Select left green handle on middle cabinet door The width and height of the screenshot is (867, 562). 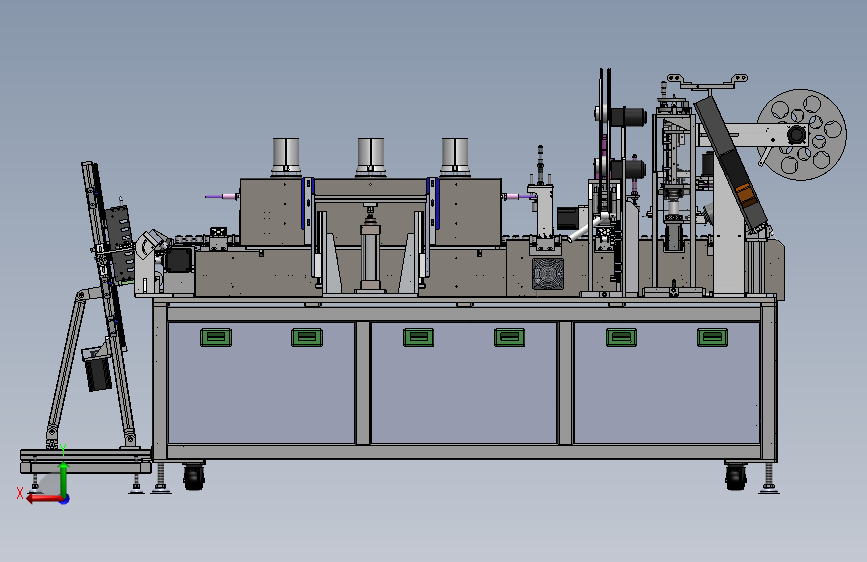click(x=419, y=337)
